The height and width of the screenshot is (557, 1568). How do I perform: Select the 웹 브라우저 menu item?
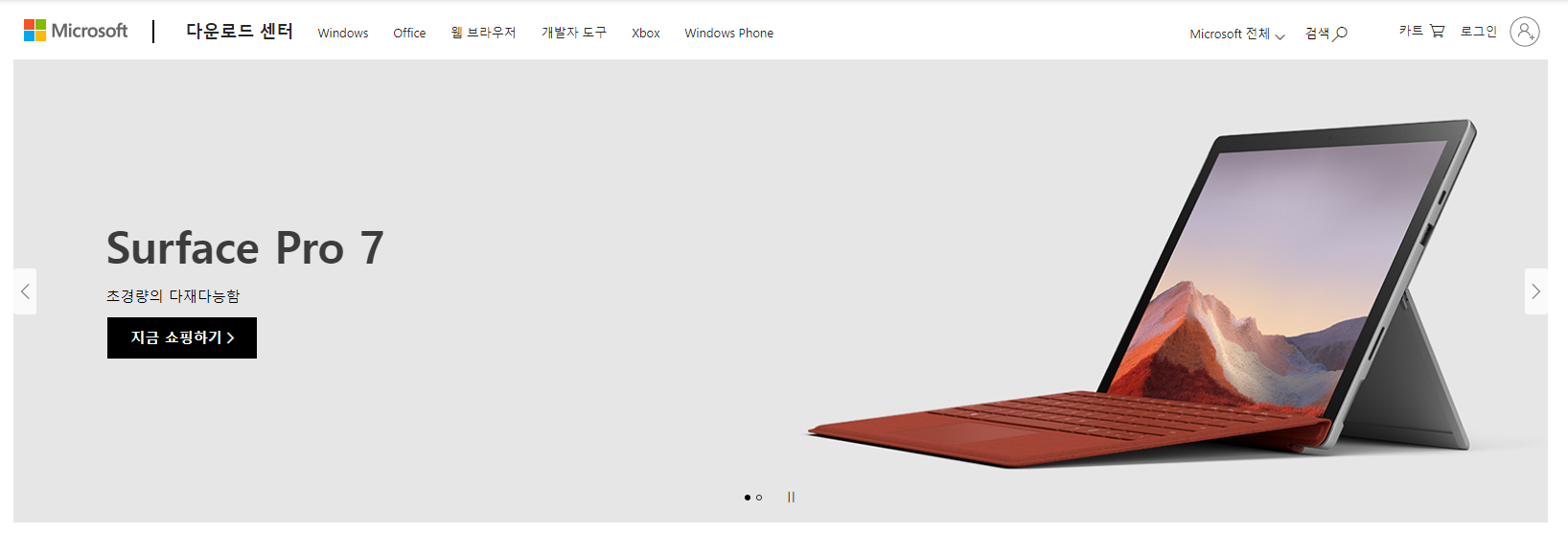483,33
